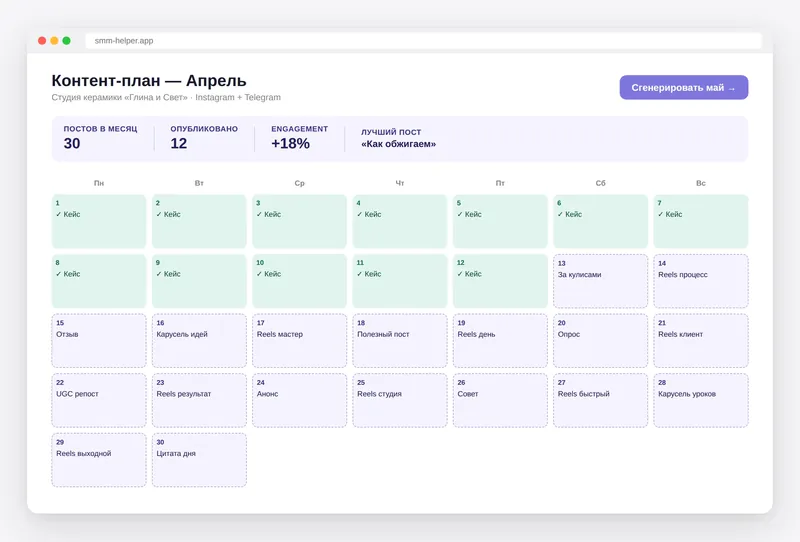Select the April 22 UGC репост card

pos(99,401)
